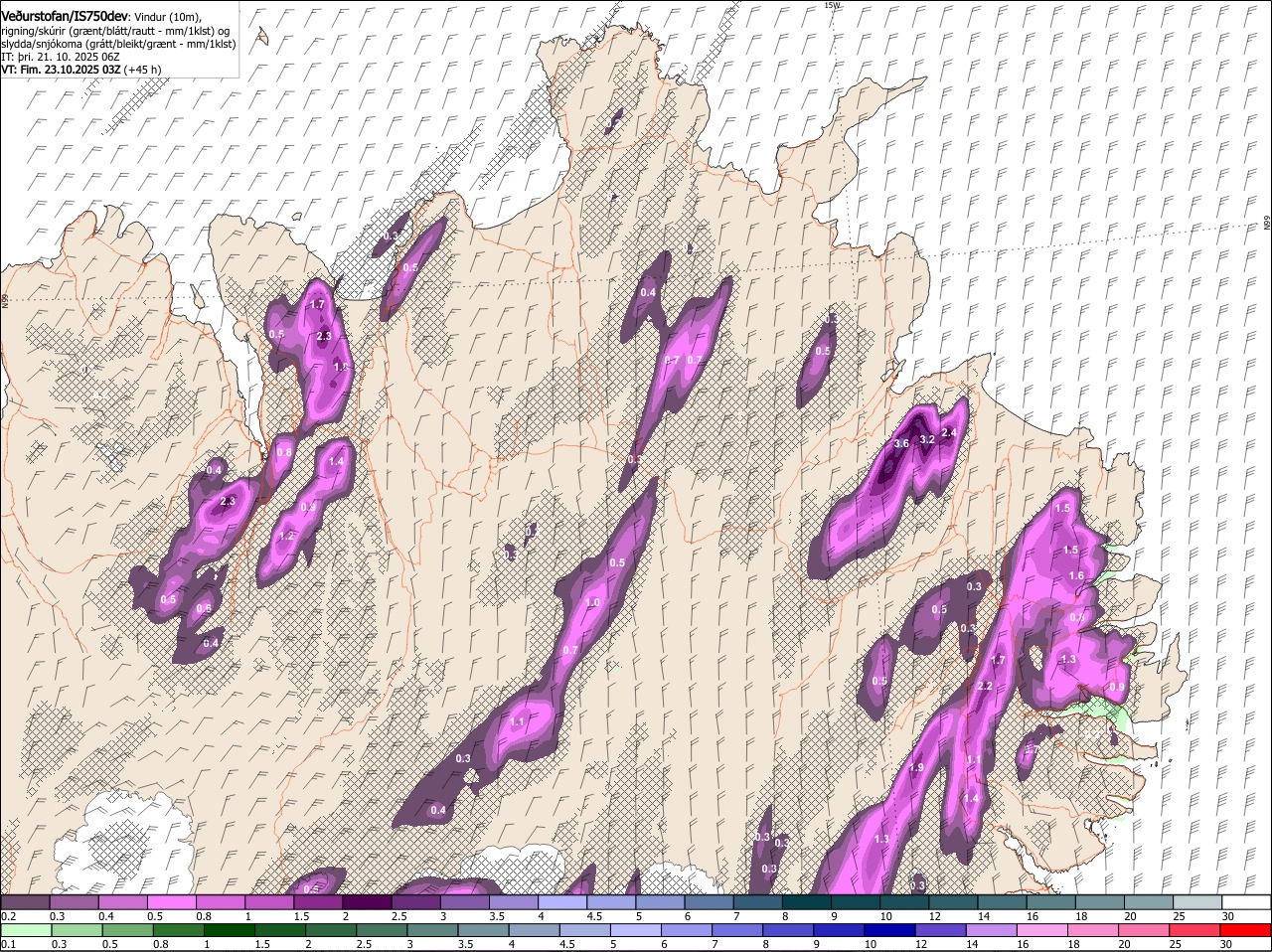
Task: Click the title text Veðurstofan/IS750dev
Action: (x=65, y=17)
